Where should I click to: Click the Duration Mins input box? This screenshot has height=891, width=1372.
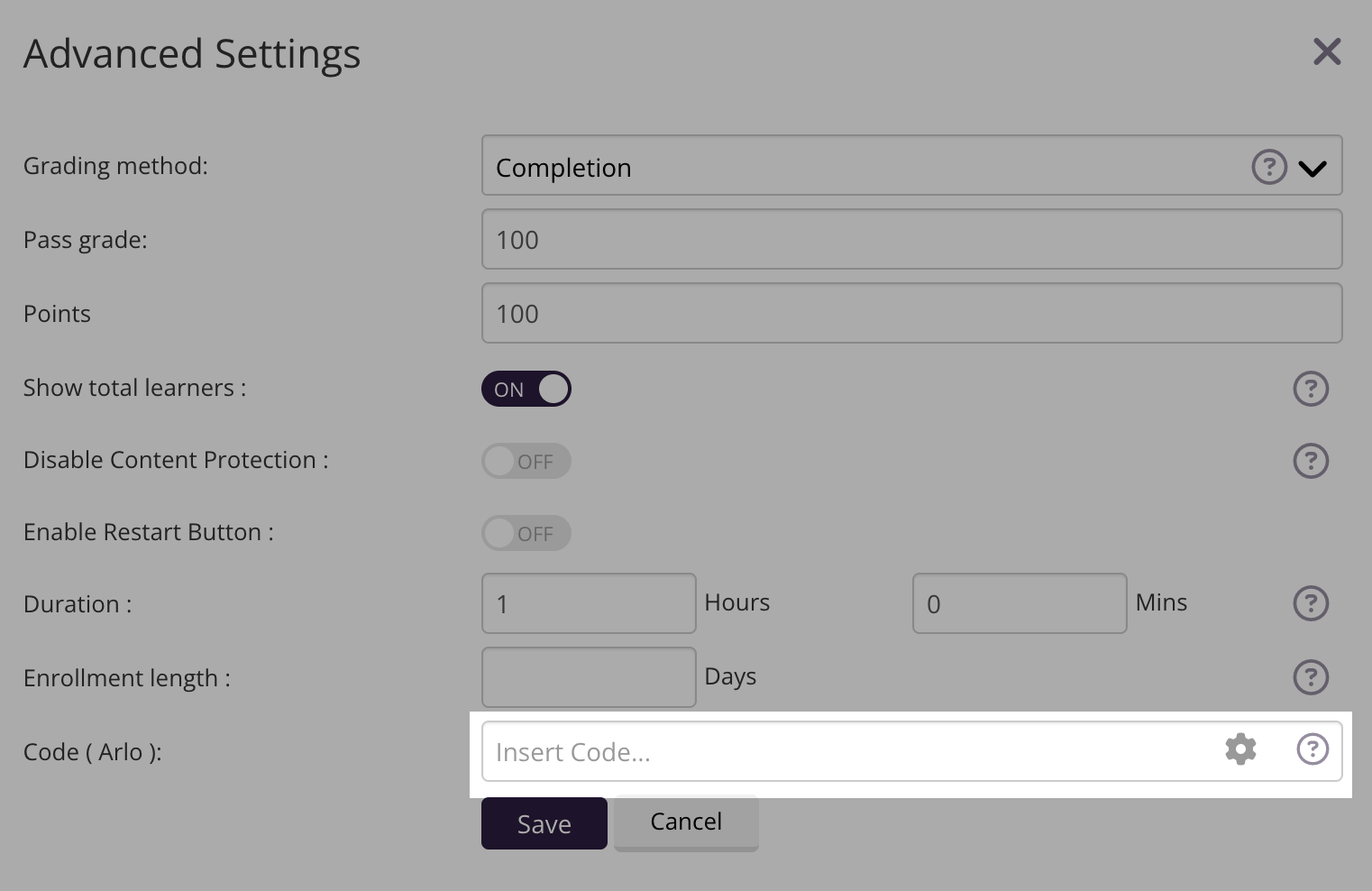(x=1019, y=603)
